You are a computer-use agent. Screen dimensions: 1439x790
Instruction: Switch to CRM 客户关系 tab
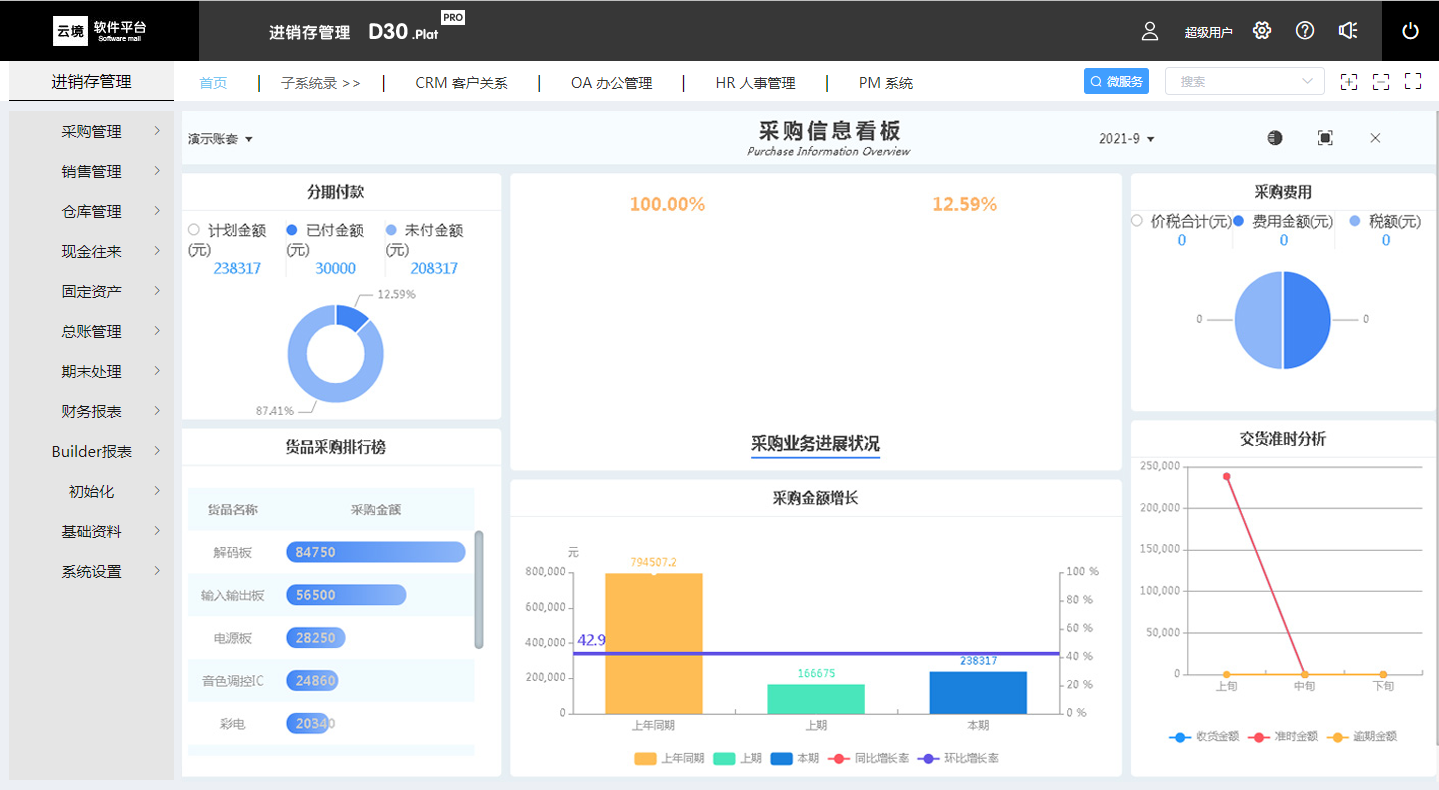click(x=461, y=83)
